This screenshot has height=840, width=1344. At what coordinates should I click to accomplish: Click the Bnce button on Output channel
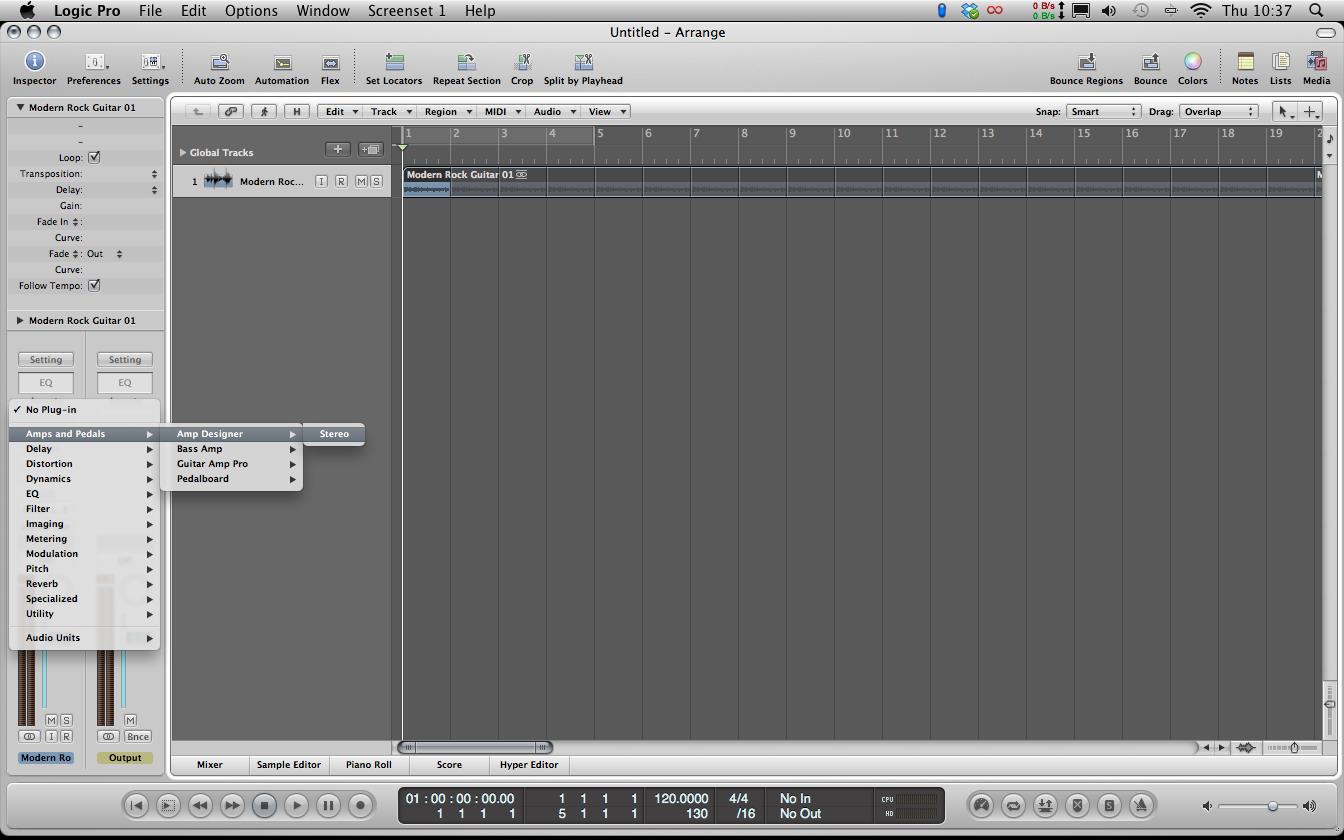[137, 737]
